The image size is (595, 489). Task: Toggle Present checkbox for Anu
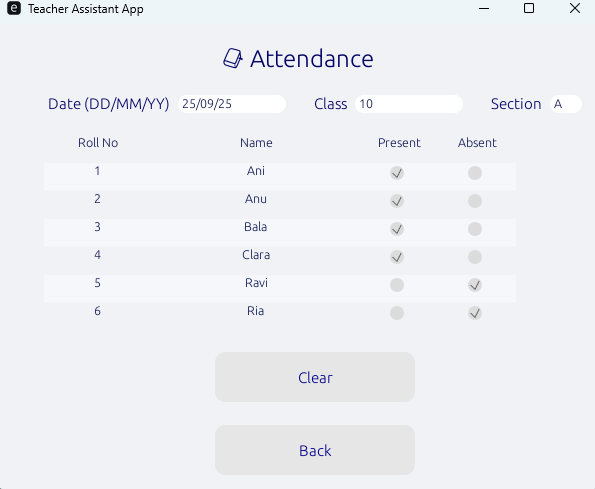[397, 201]
